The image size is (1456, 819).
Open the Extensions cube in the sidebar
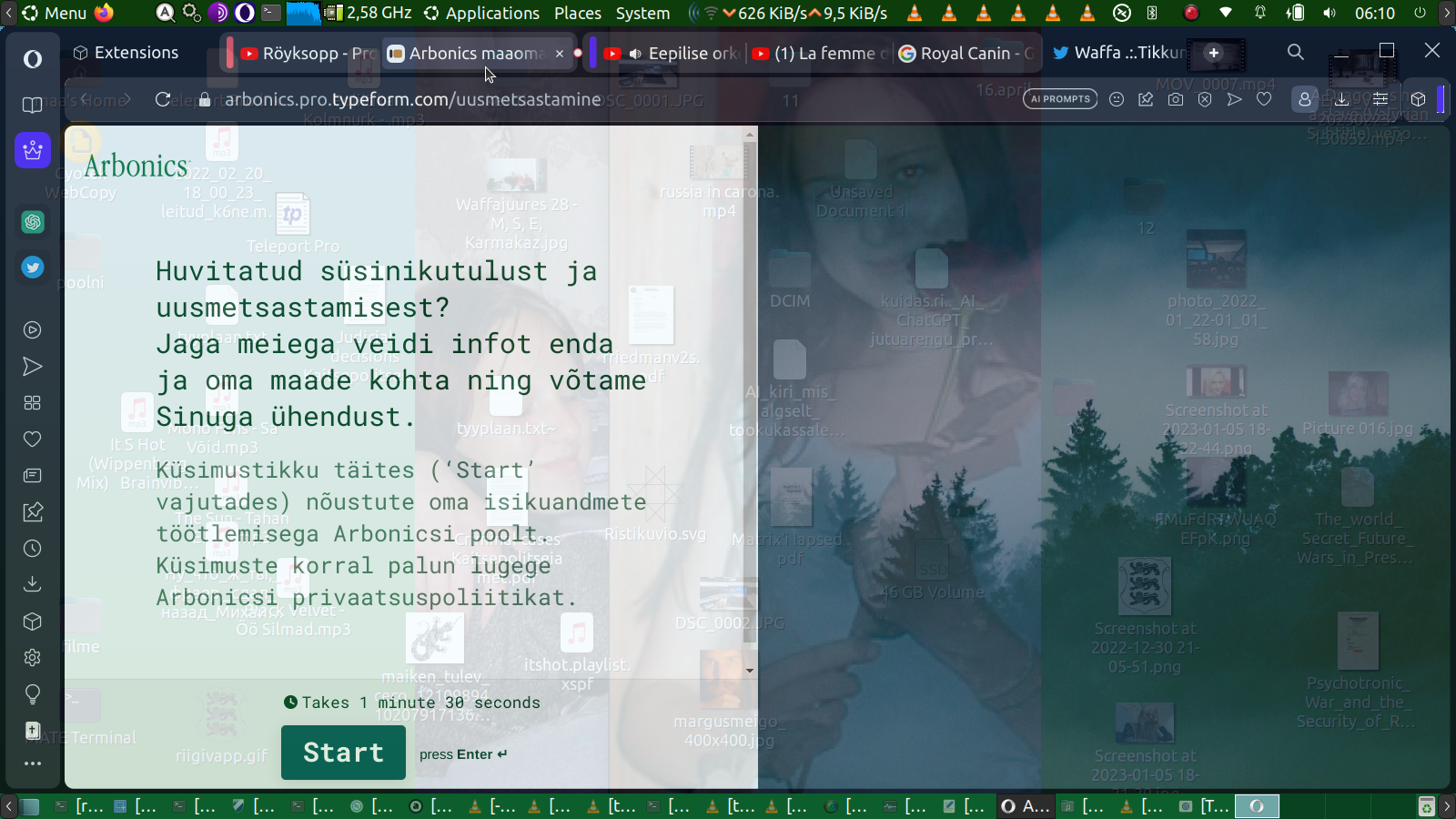point(33,622)
